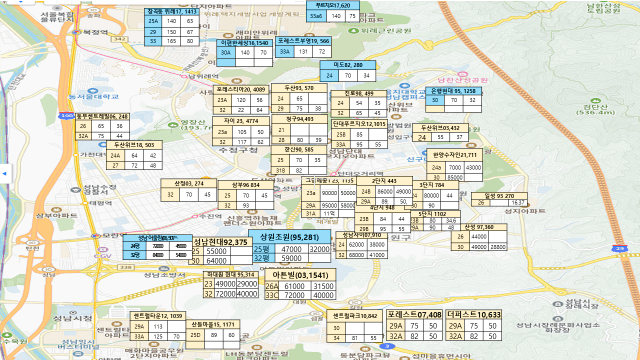
Task: Click the 성남현대92,375 header cell
Action: [x=220, y=242]
